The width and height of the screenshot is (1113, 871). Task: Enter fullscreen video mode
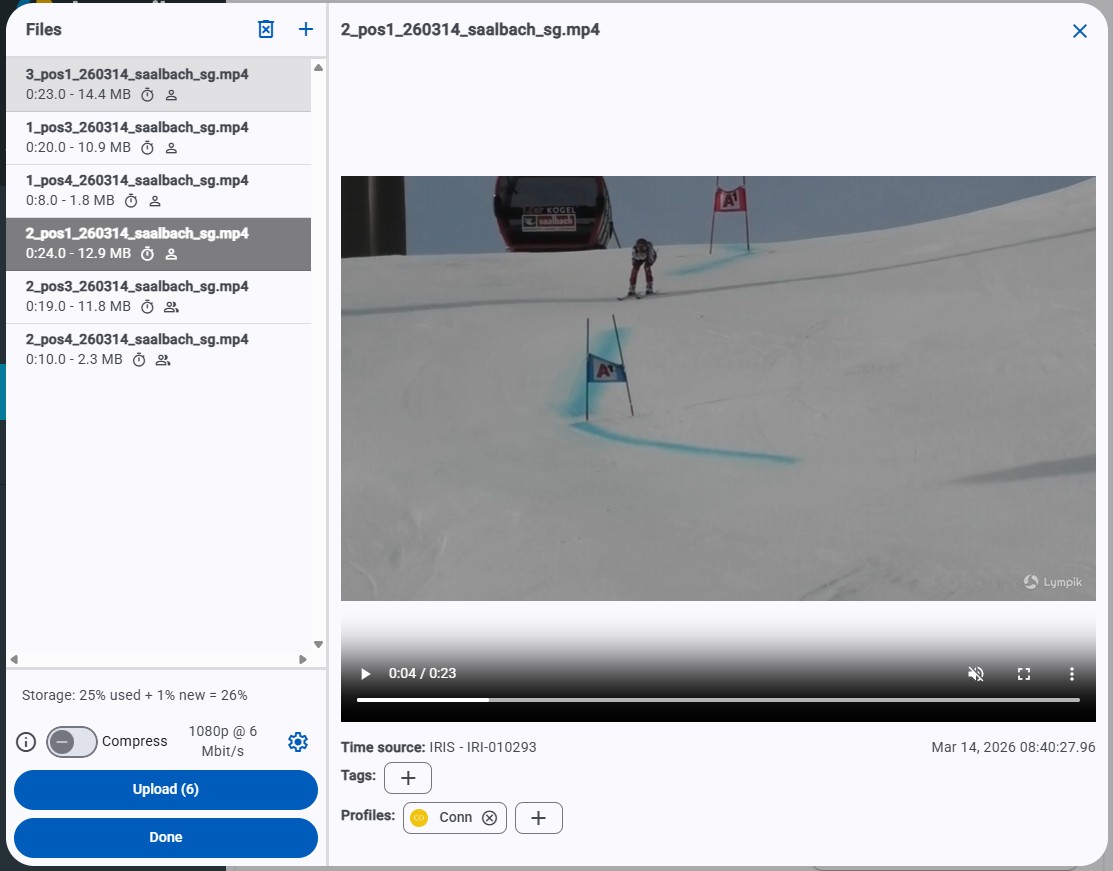[x=1024, y=674]
